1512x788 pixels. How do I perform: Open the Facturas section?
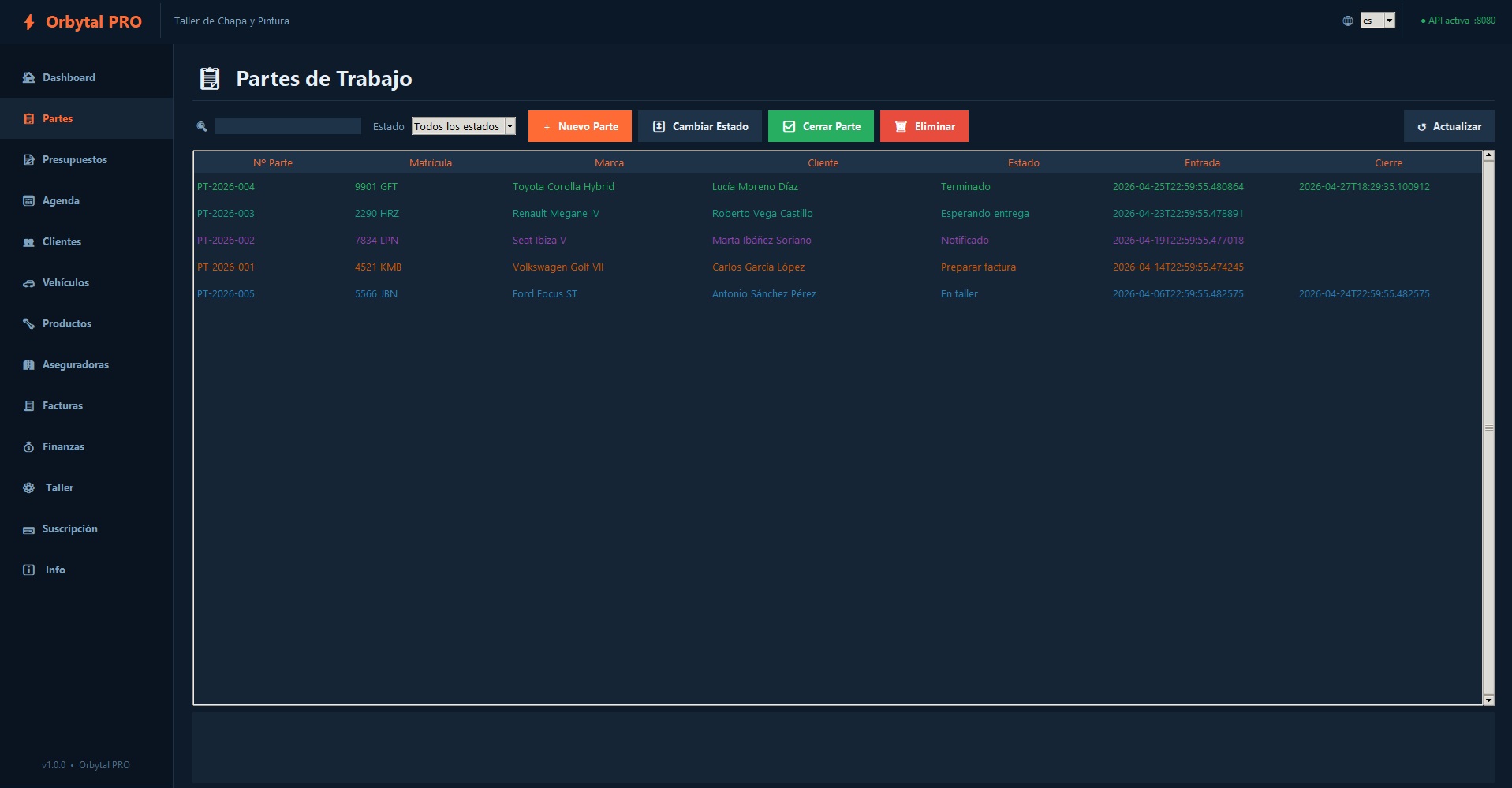tap(62, 405)
